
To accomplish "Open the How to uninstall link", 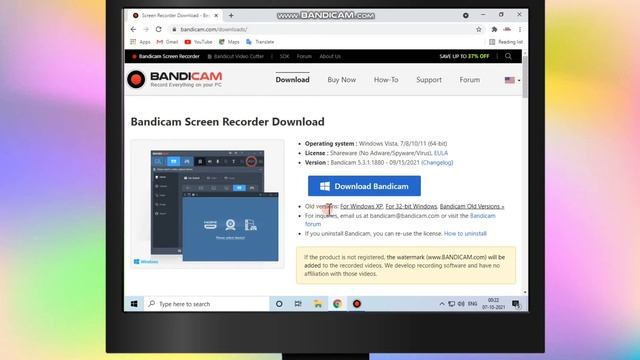I will pos(465,233).
